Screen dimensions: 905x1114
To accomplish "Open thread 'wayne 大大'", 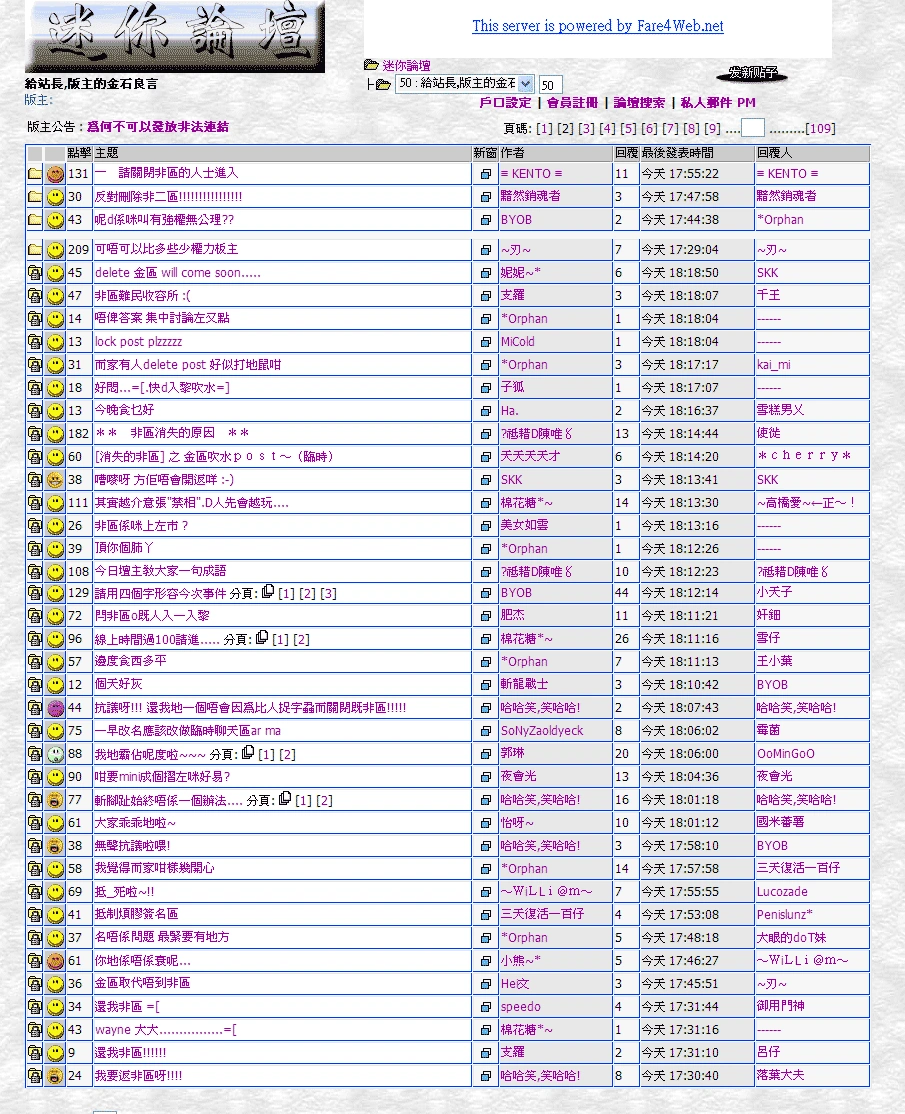I will click(166, 1029).
